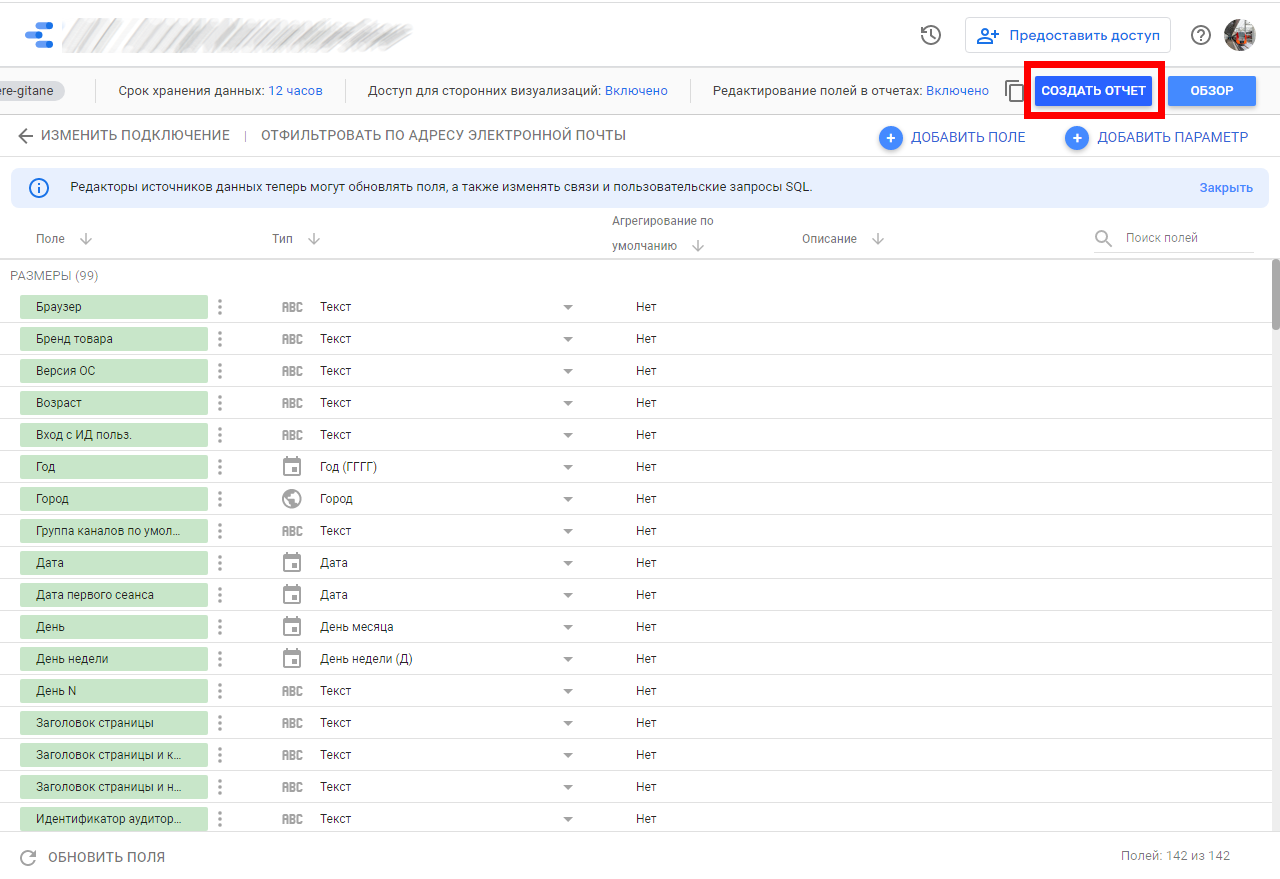Viewport: 1280px width, 879px height.
Task: Click the Обновить поля refresh icon
Action: coord(28,857)
